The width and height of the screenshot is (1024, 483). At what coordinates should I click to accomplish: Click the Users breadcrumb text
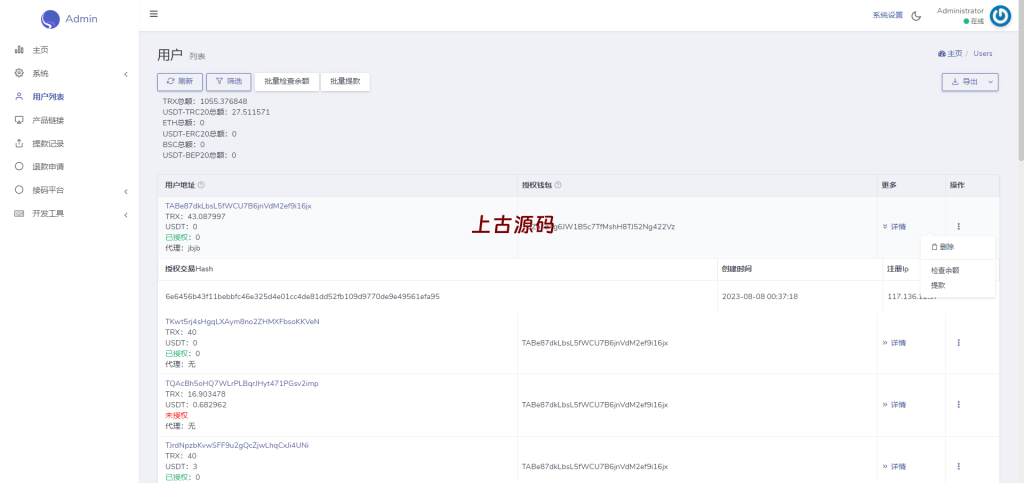(983, 54)
